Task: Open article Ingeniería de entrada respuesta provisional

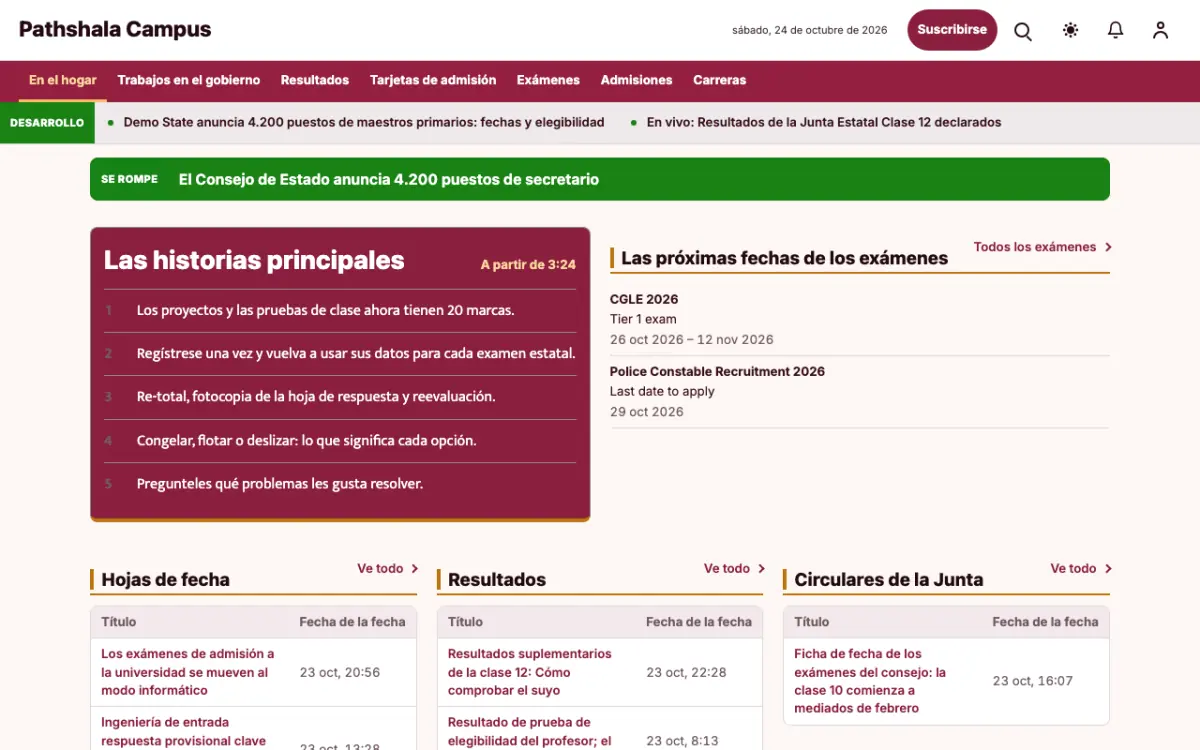Action: (x=184, y=731)
